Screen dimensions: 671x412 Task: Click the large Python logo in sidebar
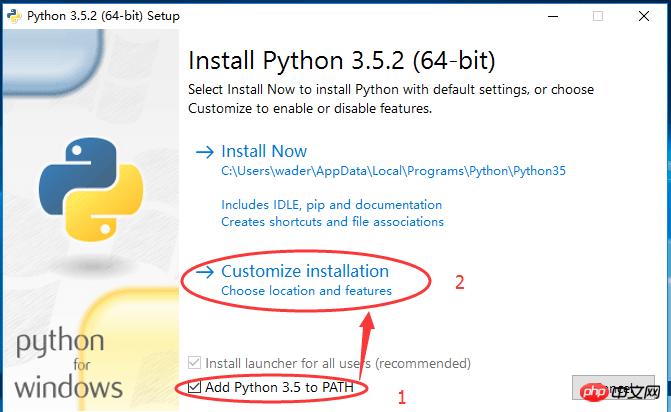pyautogui.click(x=91, y=189)
